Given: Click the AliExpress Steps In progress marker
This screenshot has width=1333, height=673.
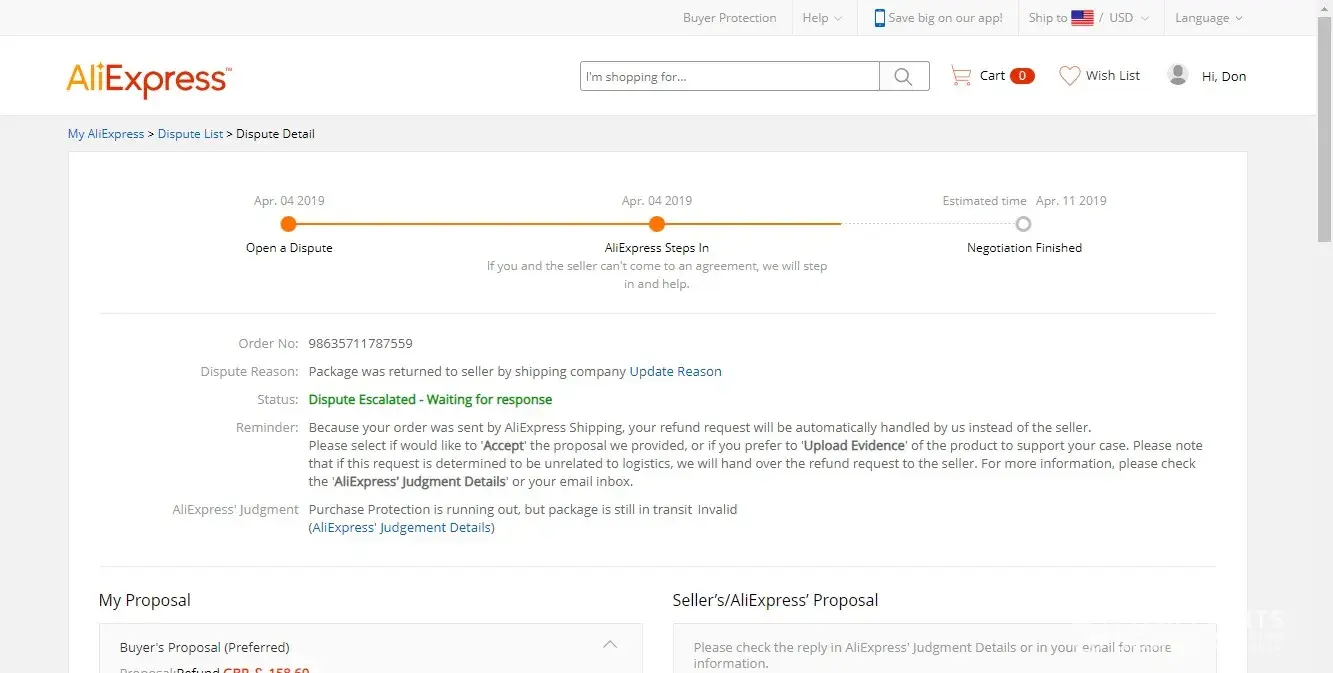Looking at the screenshot, I should 656,224.
